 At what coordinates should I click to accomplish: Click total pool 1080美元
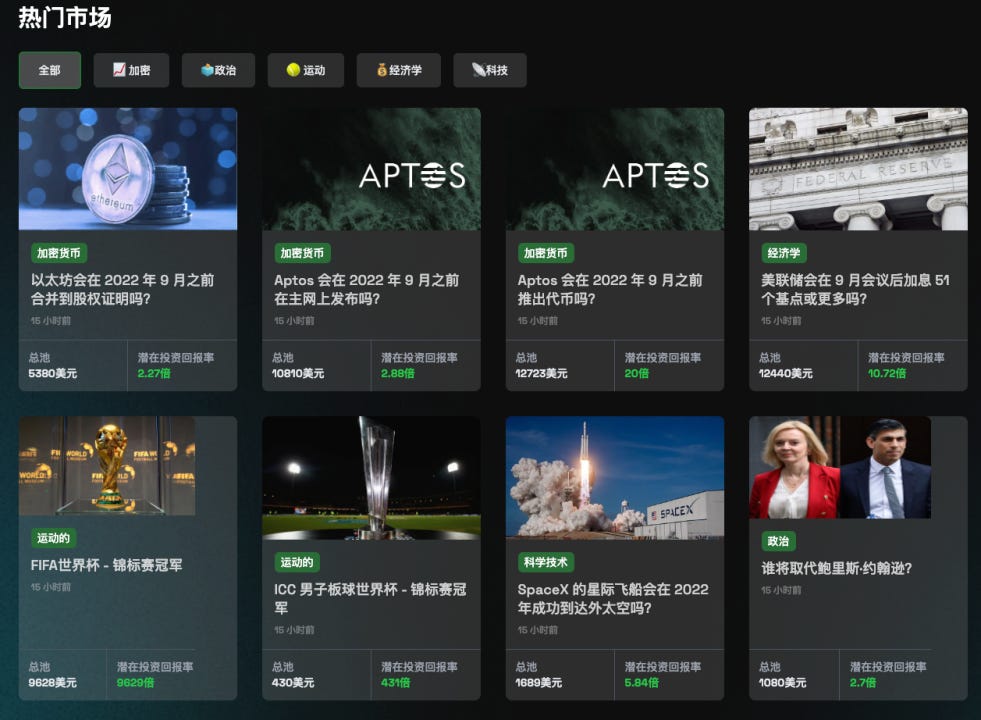(x=783, y=682)
